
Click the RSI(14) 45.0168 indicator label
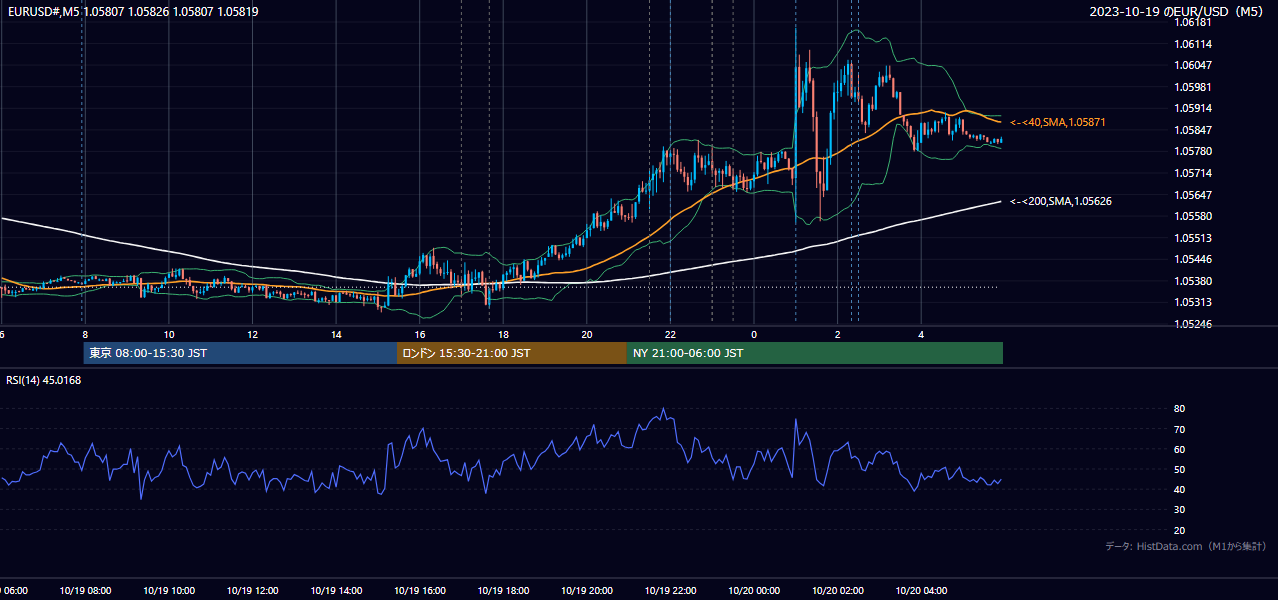tap(44, 380)
